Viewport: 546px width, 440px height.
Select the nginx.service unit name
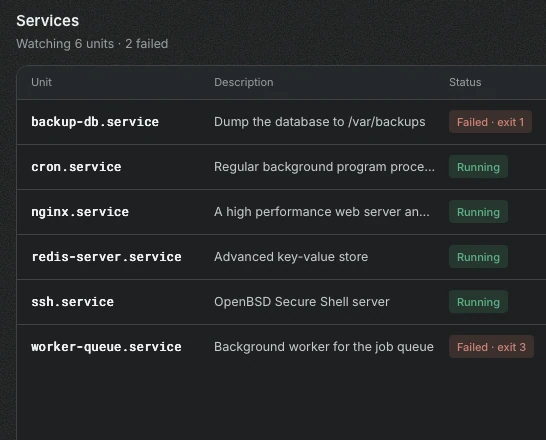[80, 212]
